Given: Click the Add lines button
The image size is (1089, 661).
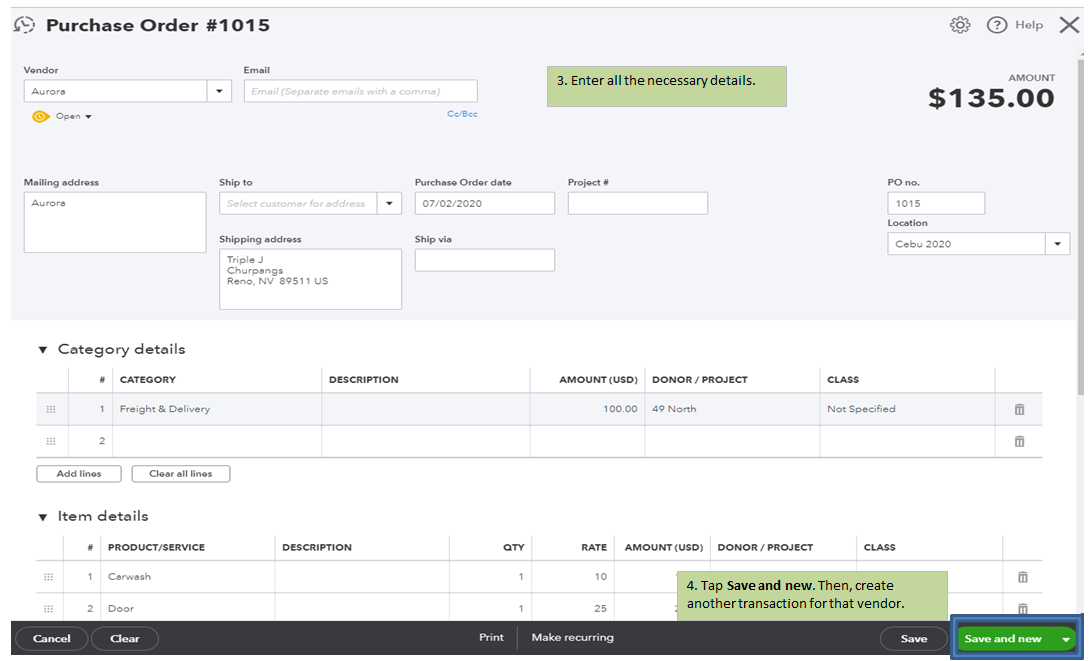Looking at the screenshot, I should tap(78, 473).
